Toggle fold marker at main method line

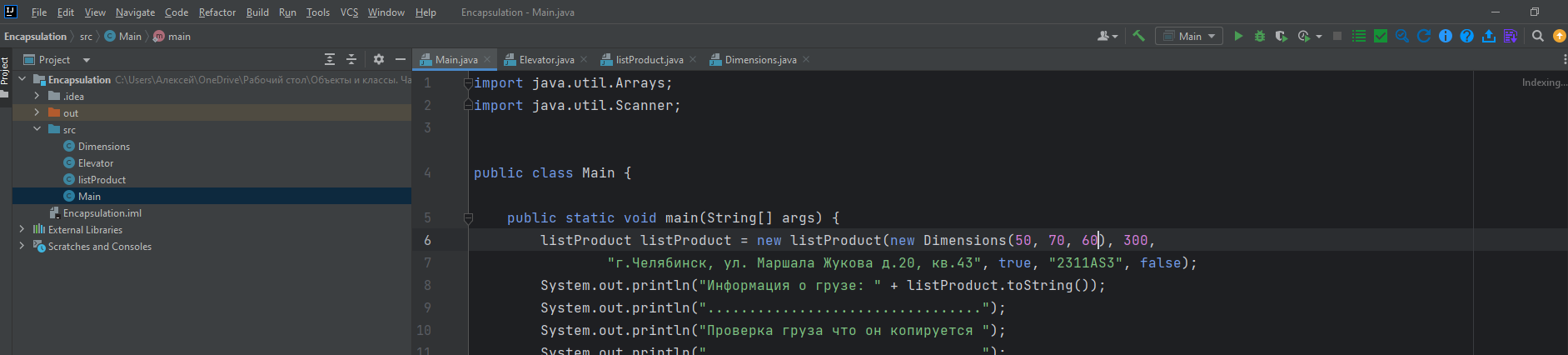click(x=468, y=218)
